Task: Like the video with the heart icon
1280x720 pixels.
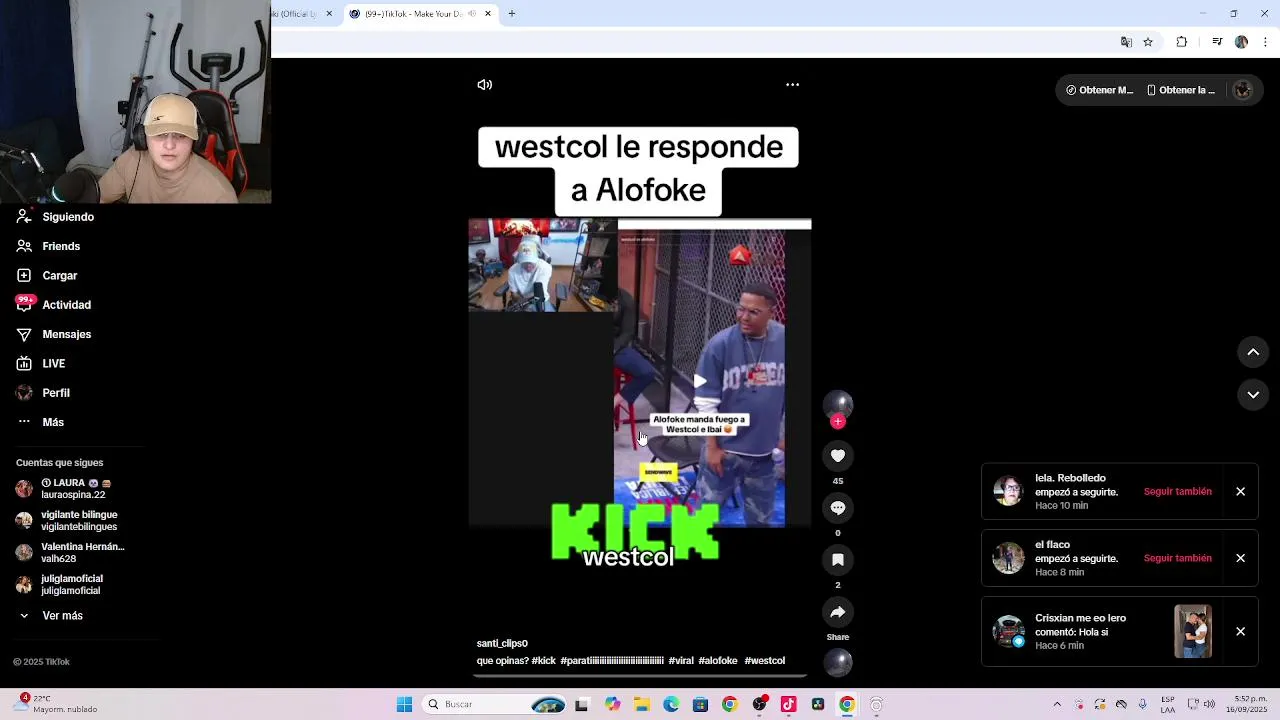Action: pyautogui.click(x=838, y=456)
